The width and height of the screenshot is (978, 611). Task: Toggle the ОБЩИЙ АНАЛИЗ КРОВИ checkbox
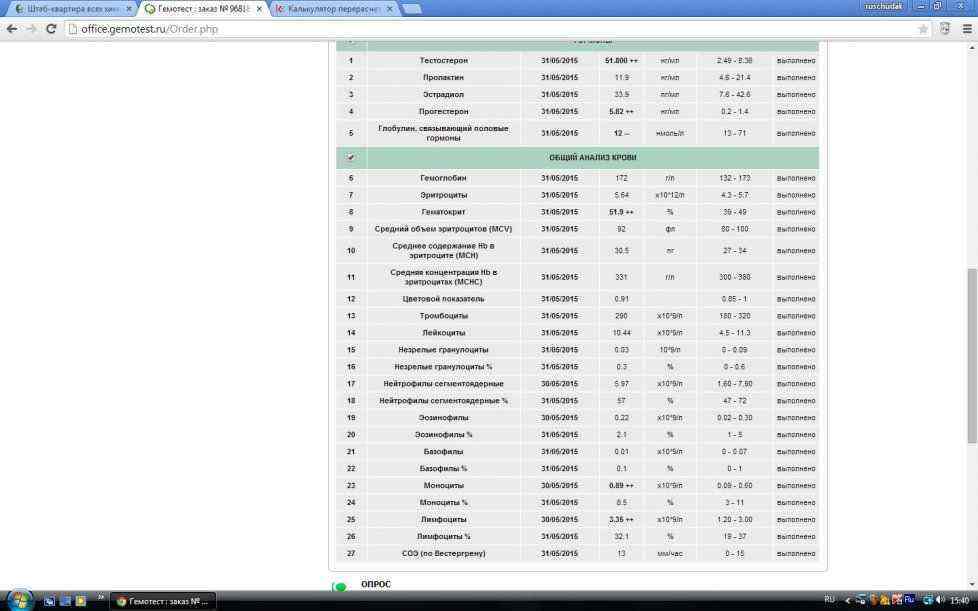coord(350,157)
